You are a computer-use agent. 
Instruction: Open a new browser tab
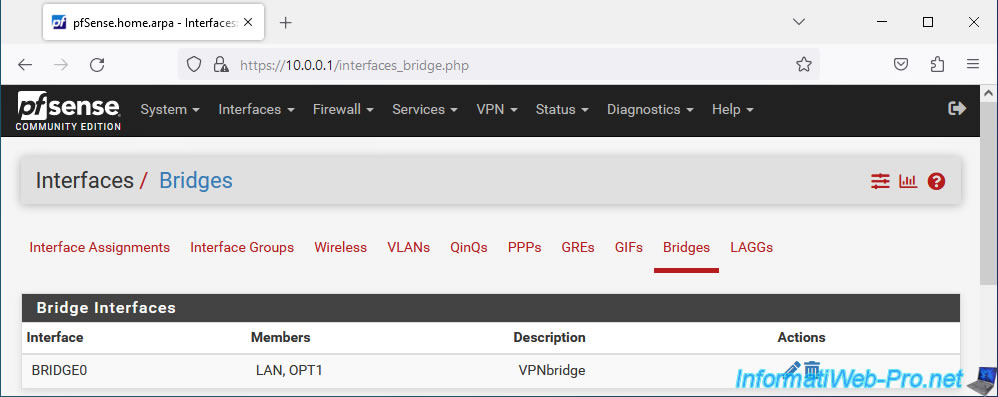click(x=286, y=23)
